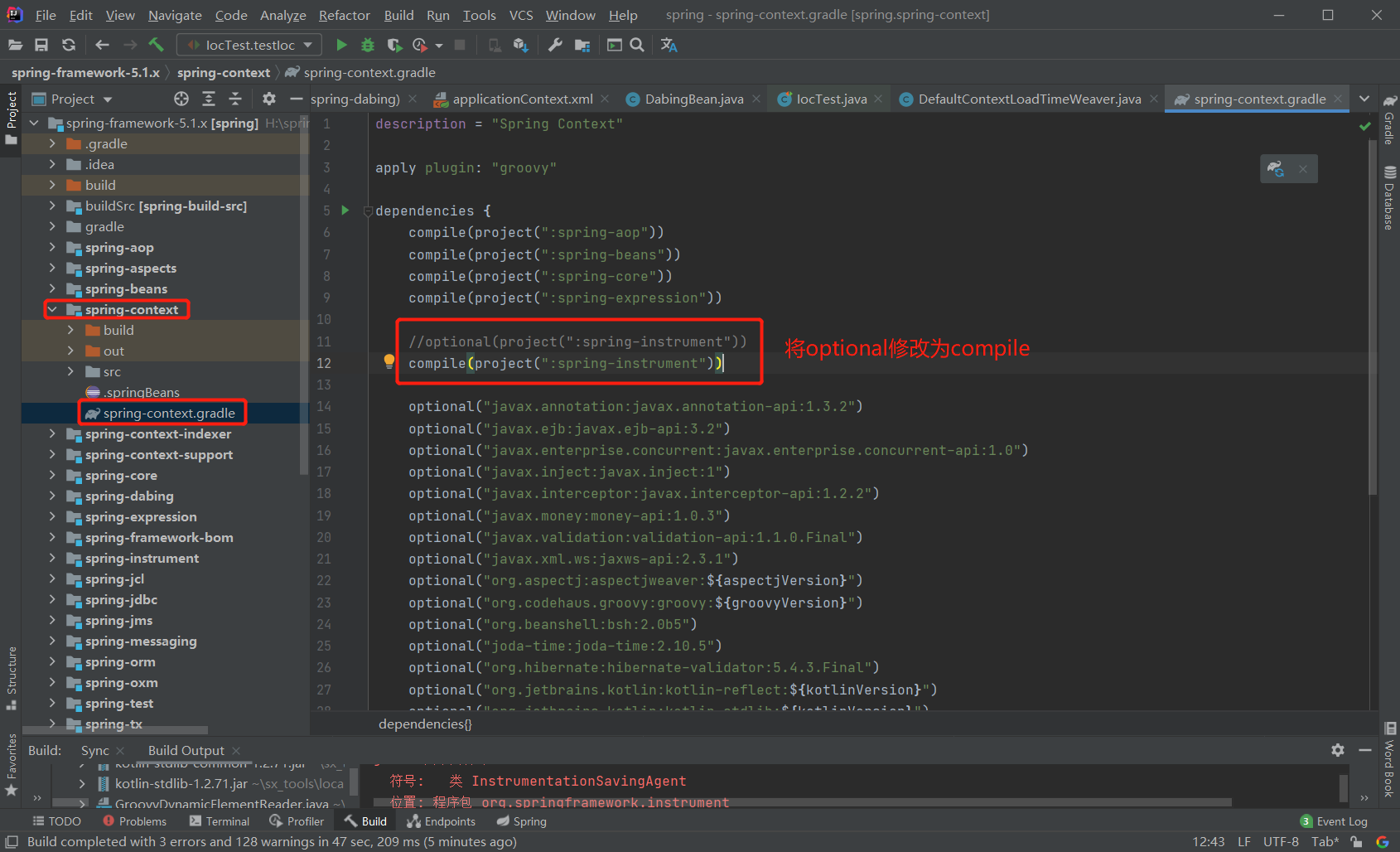Build the project with the hammer icon
The image size is (1400, 852).
tap(157, 45)
